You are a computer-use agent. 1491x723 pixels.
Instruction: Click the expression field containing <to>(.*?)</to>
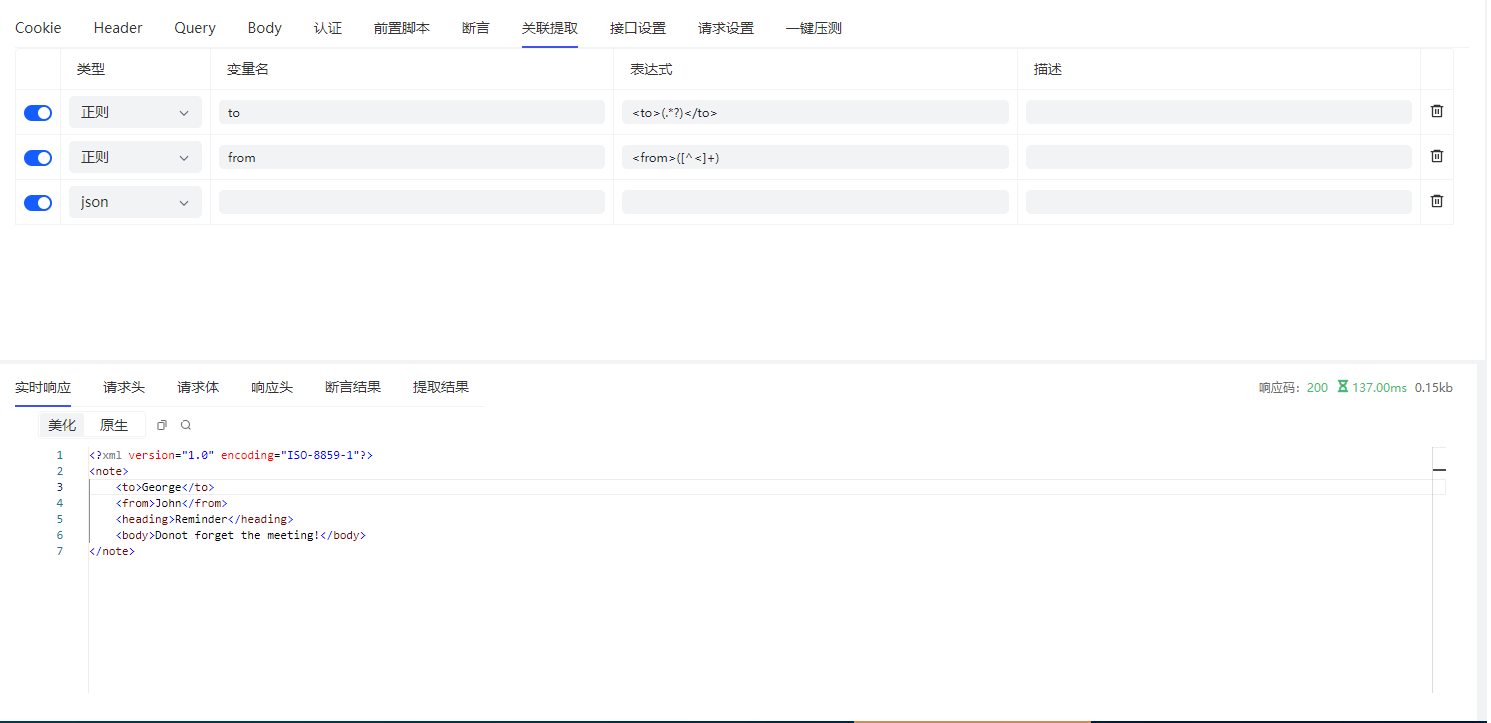815,113
